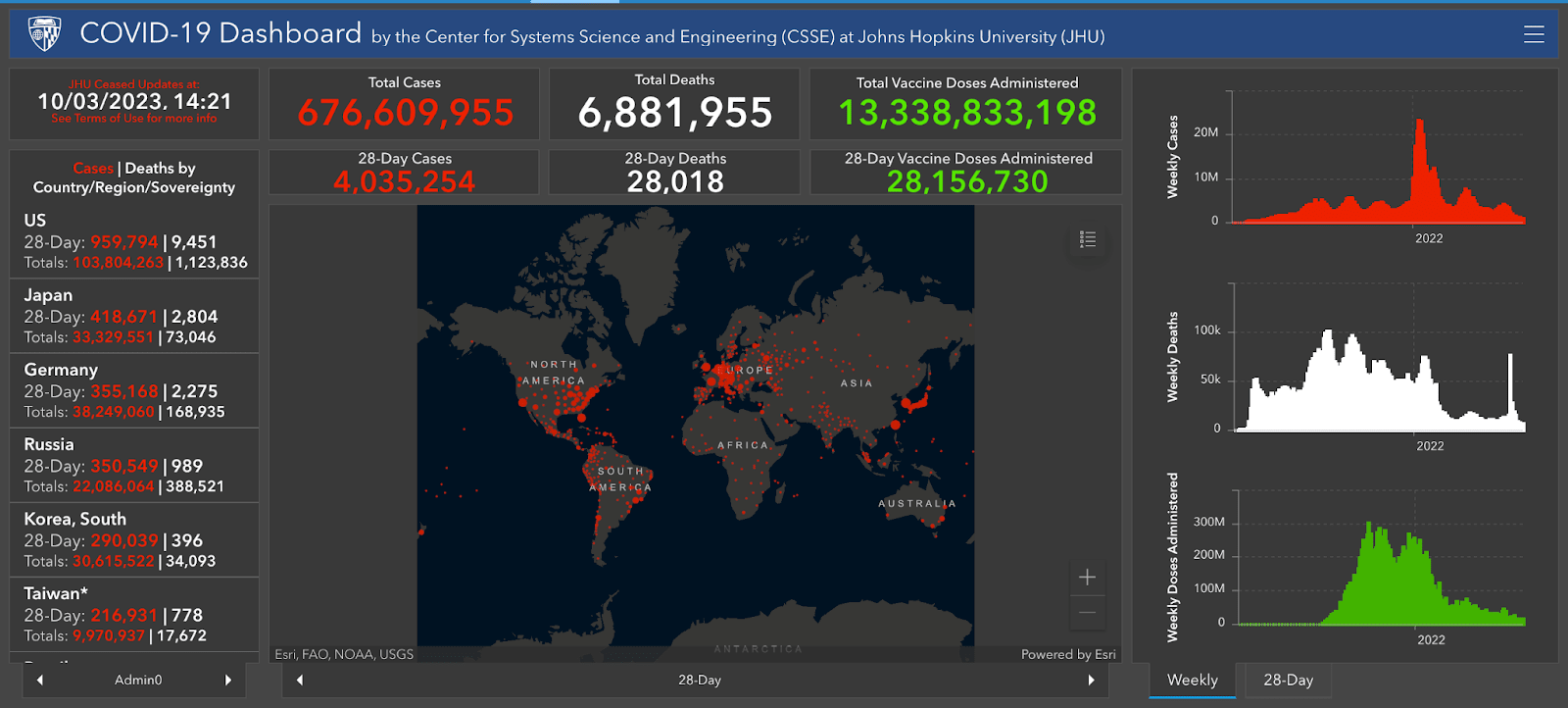Open See Terms of Use link

pyautogui.click(x=134, y=118)
